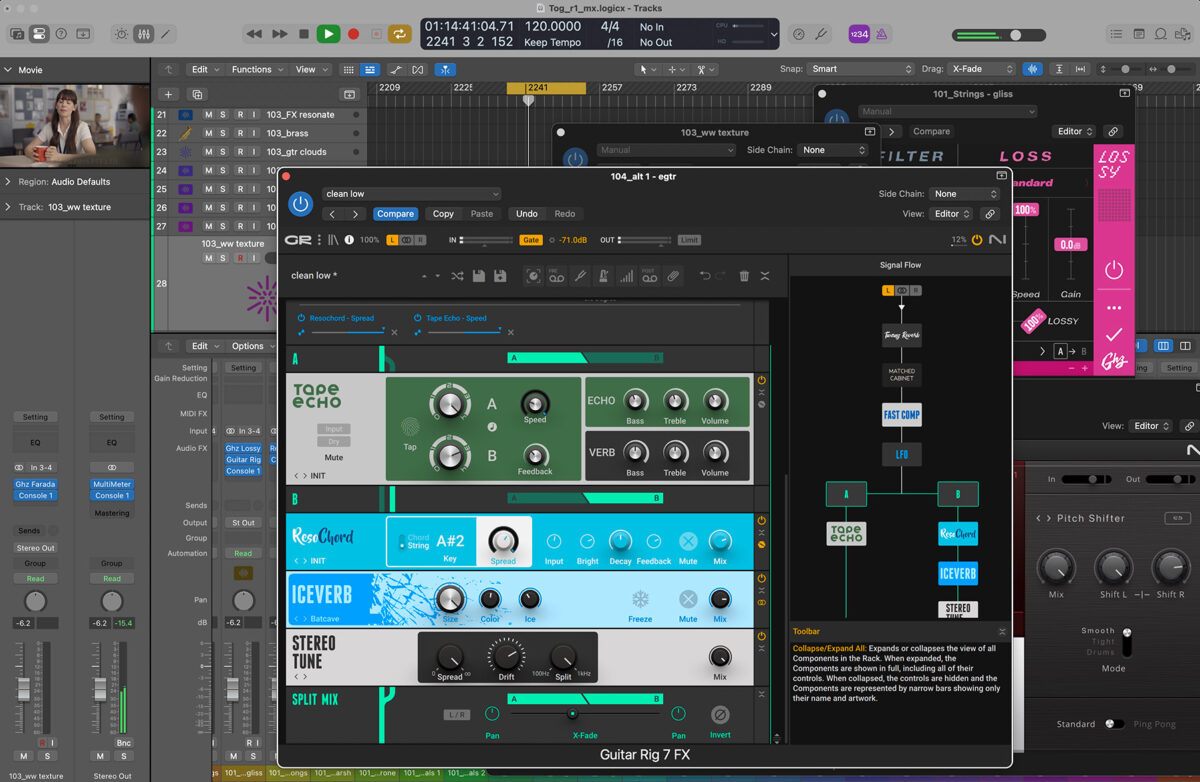The image size is (1200, 782).
Task: Toggle the count-in 1234 button
Action: coord(859,34)
